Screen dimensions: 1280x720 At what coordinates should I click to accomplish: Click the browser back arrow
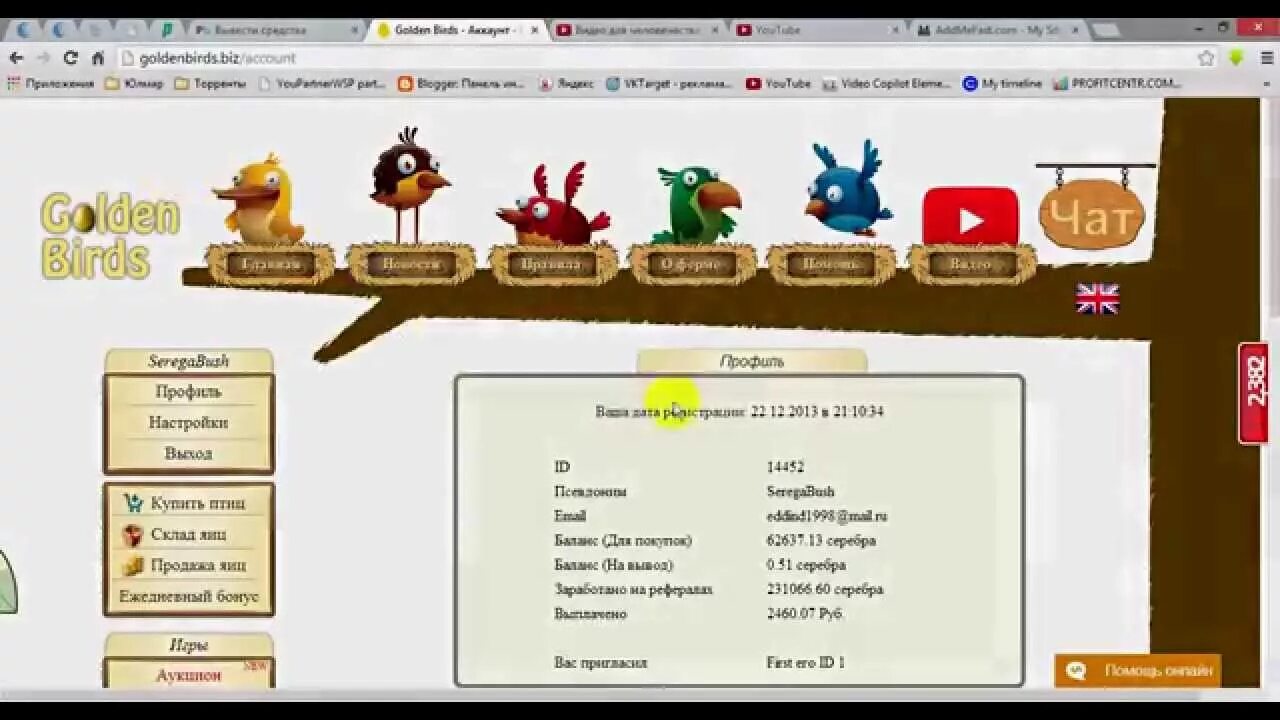click(x=16, y=58)
